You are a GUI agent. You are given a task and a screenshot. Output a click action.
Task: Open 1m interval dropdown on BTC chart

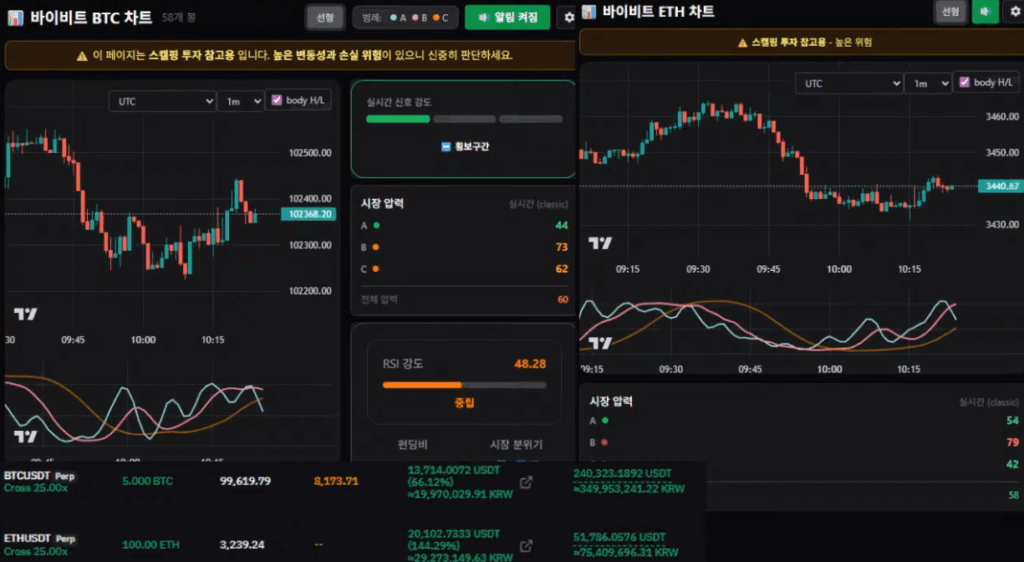click(x=240, y=101)
